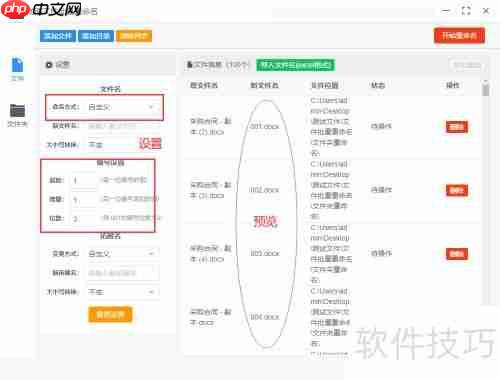Open the extension case conversion dropdown
Viewport: 500px width, 380px height.
122,292
